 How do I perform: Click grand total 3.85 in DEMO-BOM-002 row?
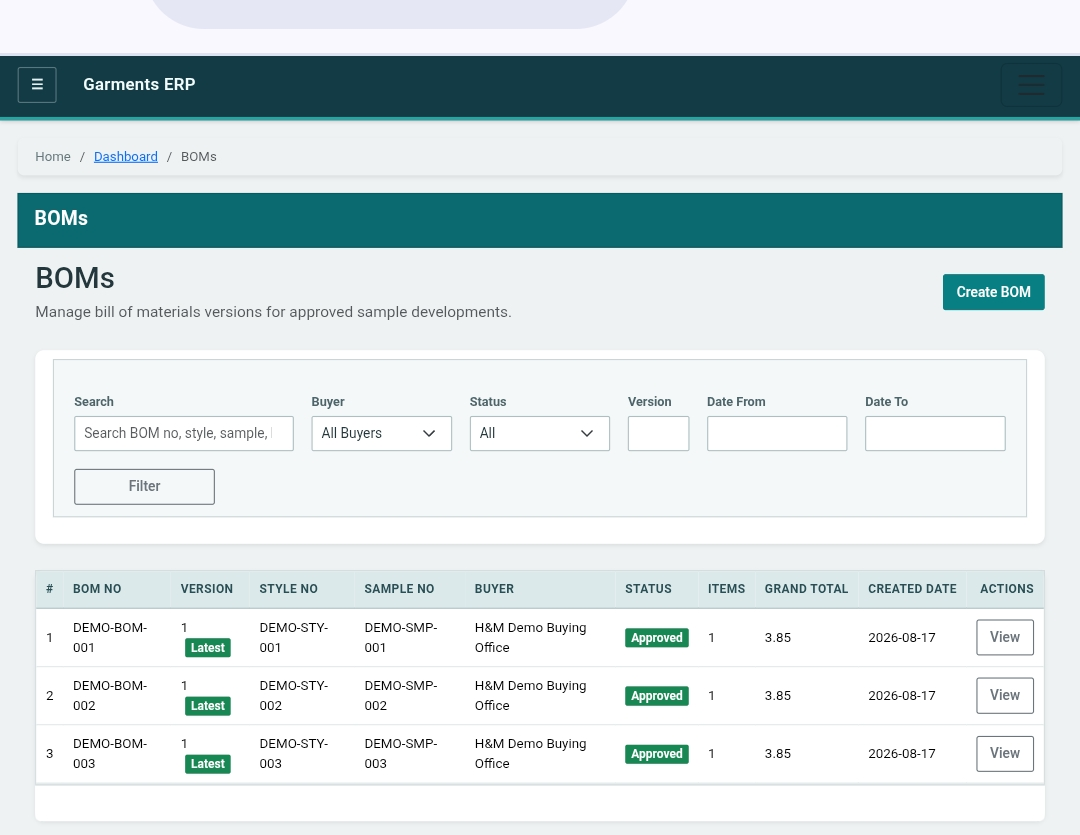778,696
